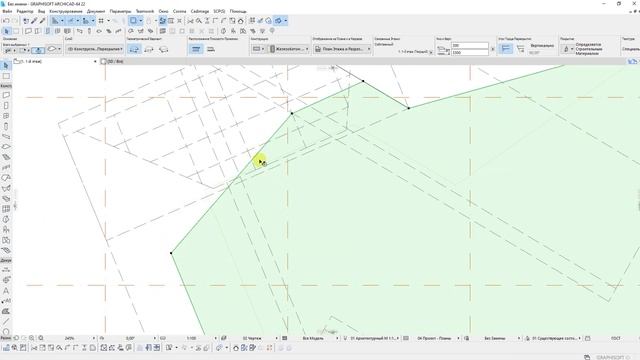Select the Line tool in the toolbox
640x360 pixels.
(6, 322)
